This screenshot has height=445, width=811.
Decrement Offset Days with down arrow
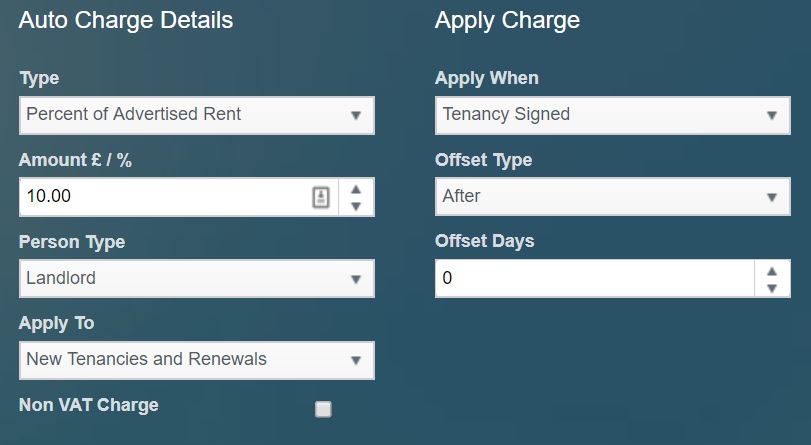(x=771, y=288)
